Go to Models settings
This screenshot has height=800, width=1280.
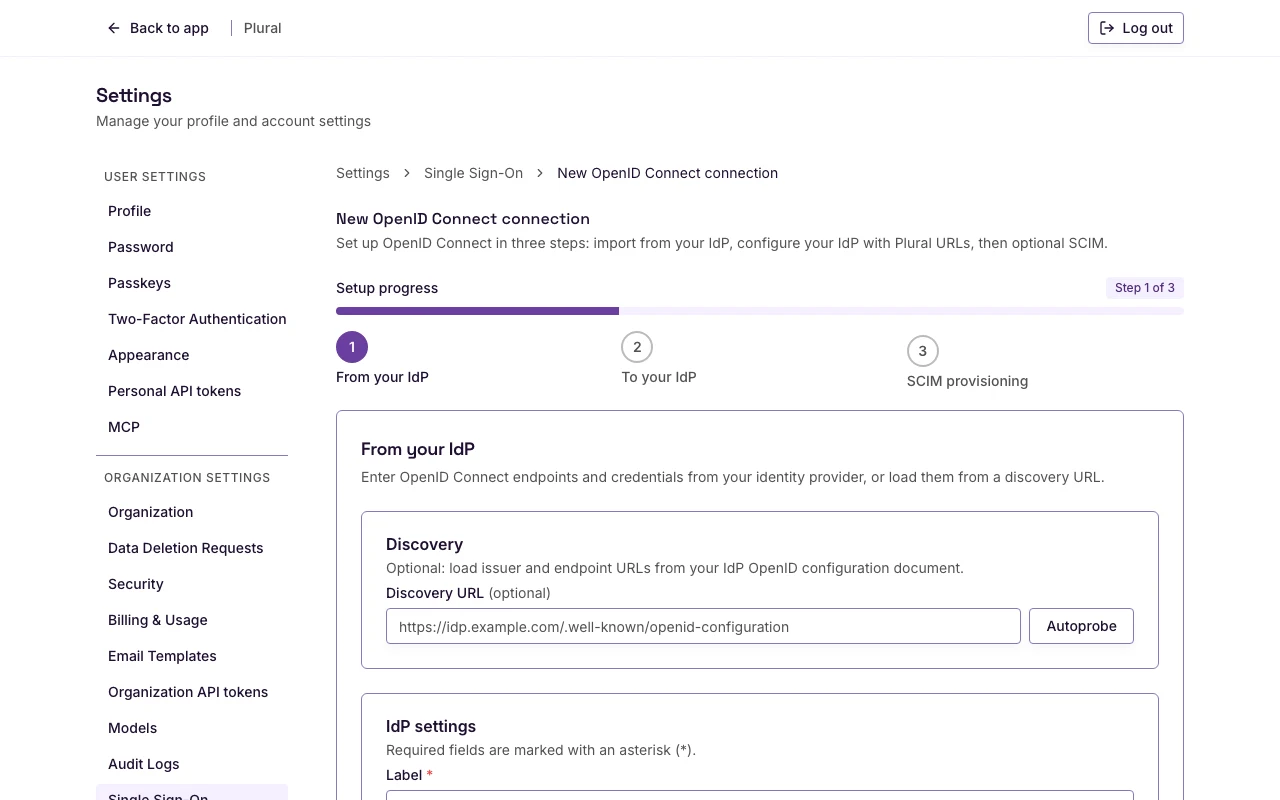click(192, 728)
